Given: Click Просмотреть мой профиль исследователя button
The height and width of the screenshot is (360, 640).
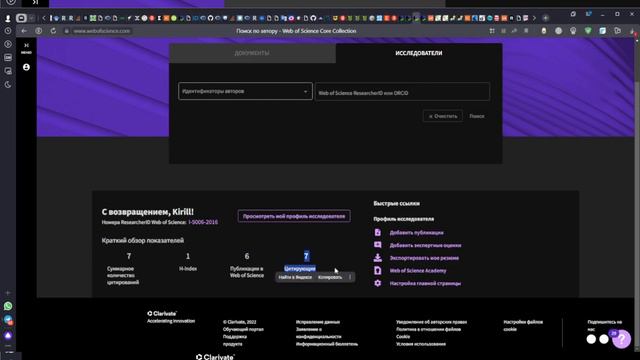Looking at the screenshot, I should (294, 216).
